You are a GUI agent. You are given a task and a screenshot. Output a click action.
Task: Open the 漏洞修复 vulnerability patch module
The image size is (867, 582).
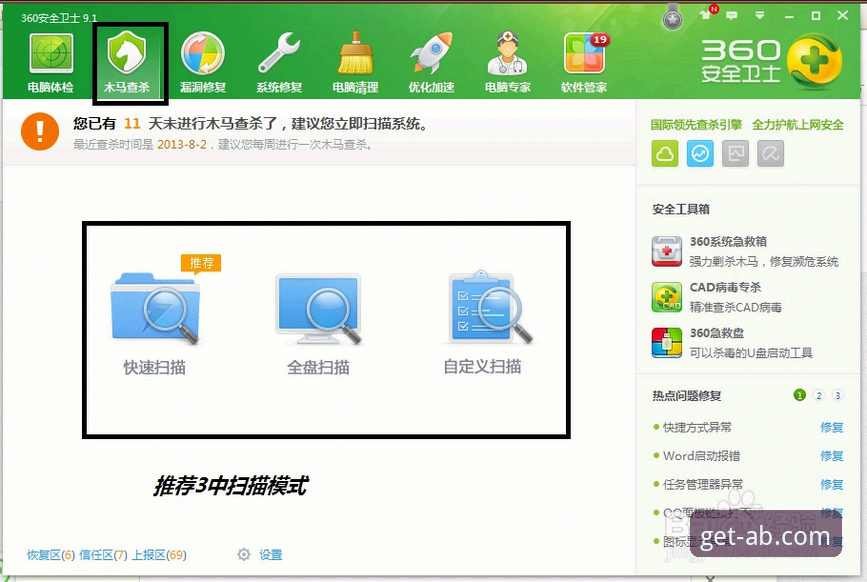click(x=203, y=62)
